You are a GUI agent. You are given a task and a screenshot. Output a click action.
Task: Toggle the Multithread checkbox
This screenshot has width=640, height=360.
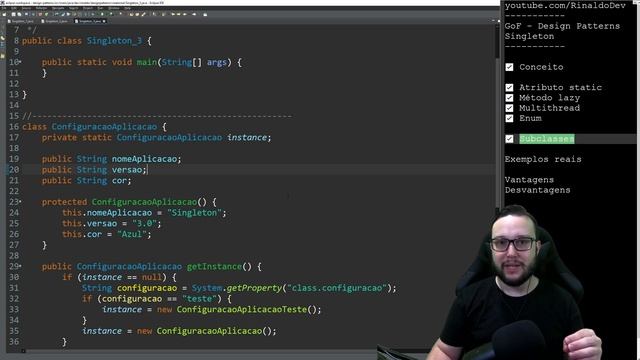click(x=509, y=108)
